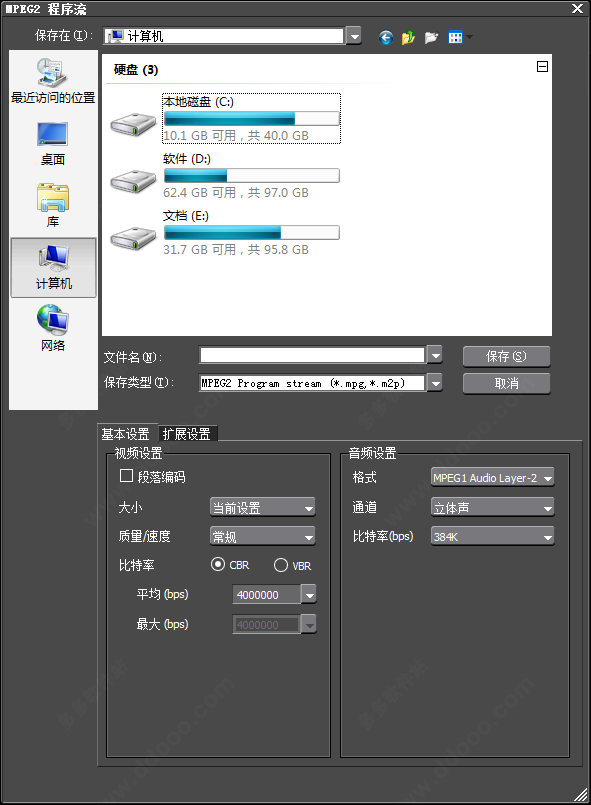Open 最近访问的位置 in sidebar
The image size is (591, 805).
(53, 81)
